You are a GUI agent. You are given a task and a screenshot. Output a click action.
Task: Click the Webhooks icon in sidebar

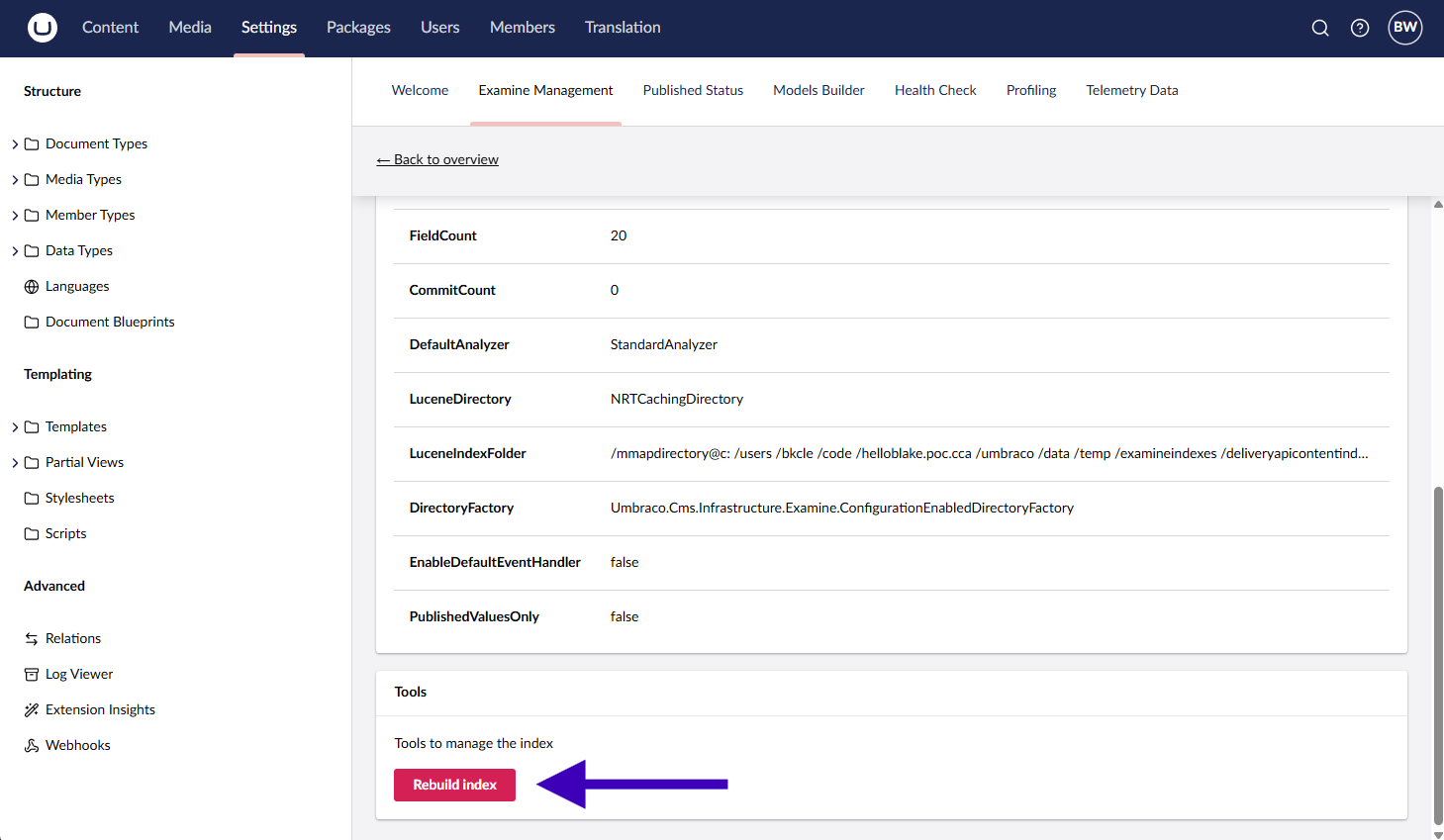pos(32,746)
